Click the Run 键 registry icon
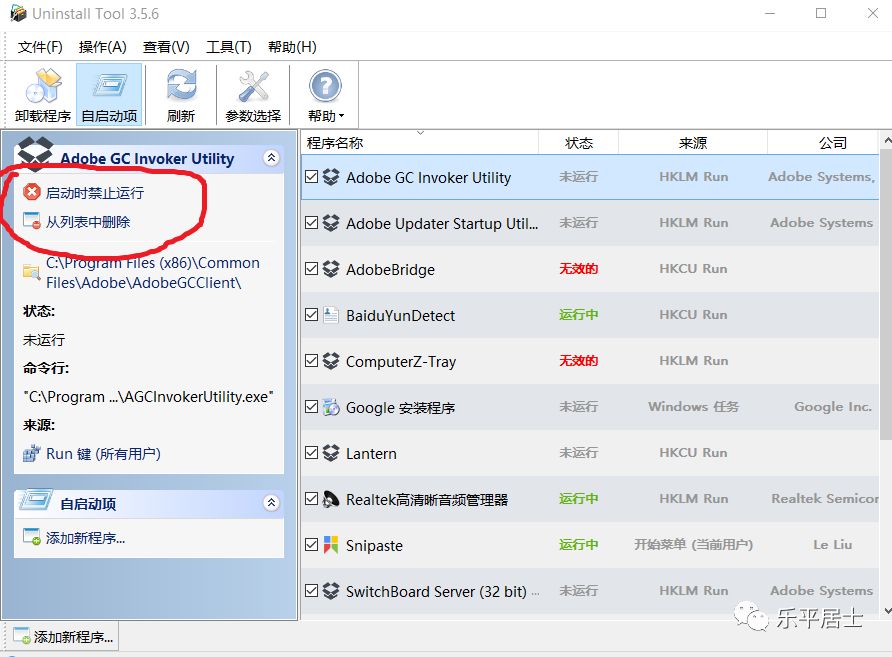This screenshot has width=892, height=657. click(31, 453)
